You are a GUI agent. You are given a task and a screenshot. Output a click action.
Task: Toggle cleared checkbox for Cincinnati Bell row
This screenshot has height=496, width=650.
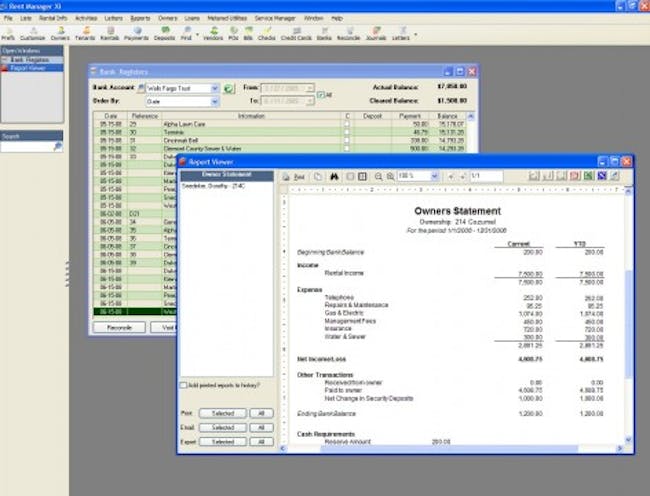pos(347,140)
